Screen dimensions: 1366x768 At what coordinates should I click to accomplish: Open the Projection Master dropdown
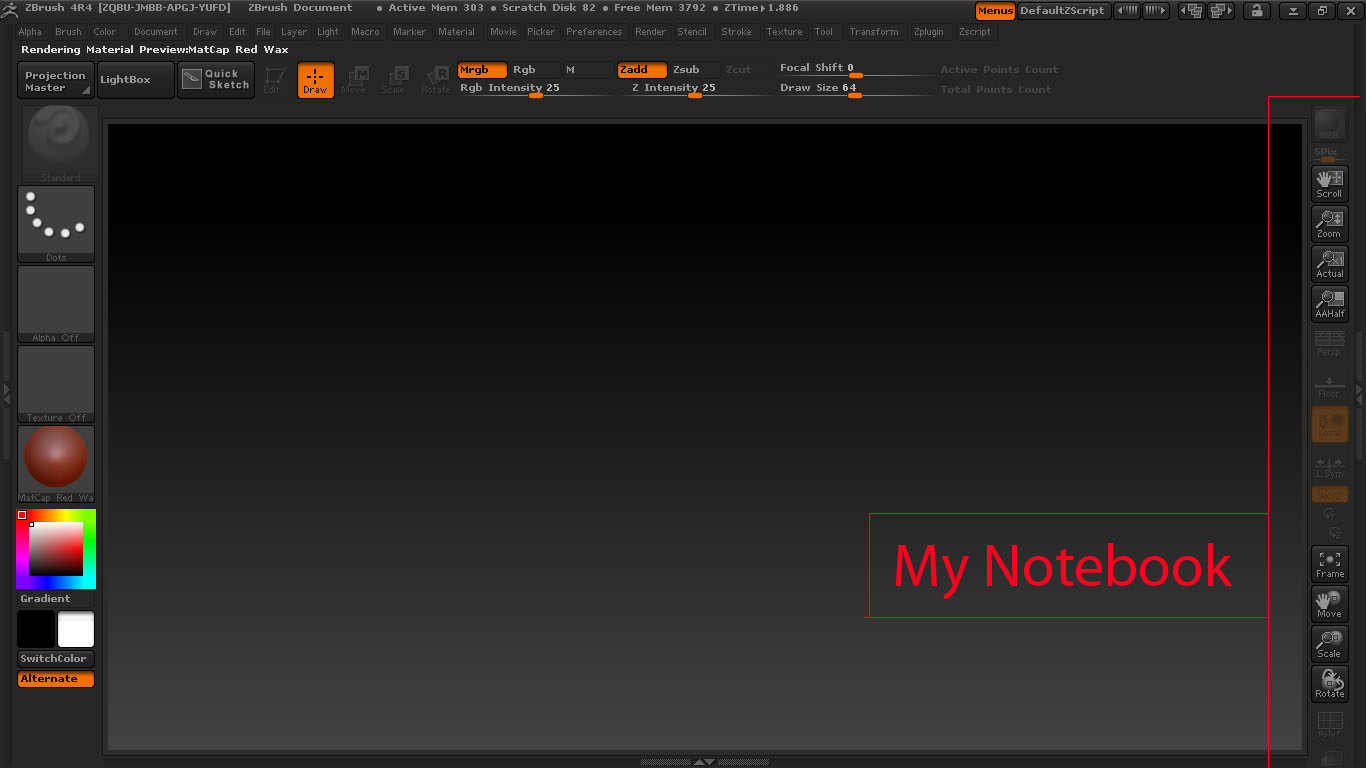(x=54, y=80)
